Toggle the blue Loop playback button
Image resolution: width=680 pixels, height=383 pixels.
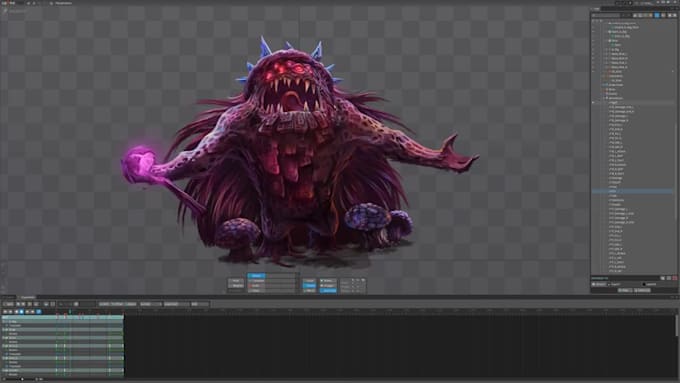39,312
